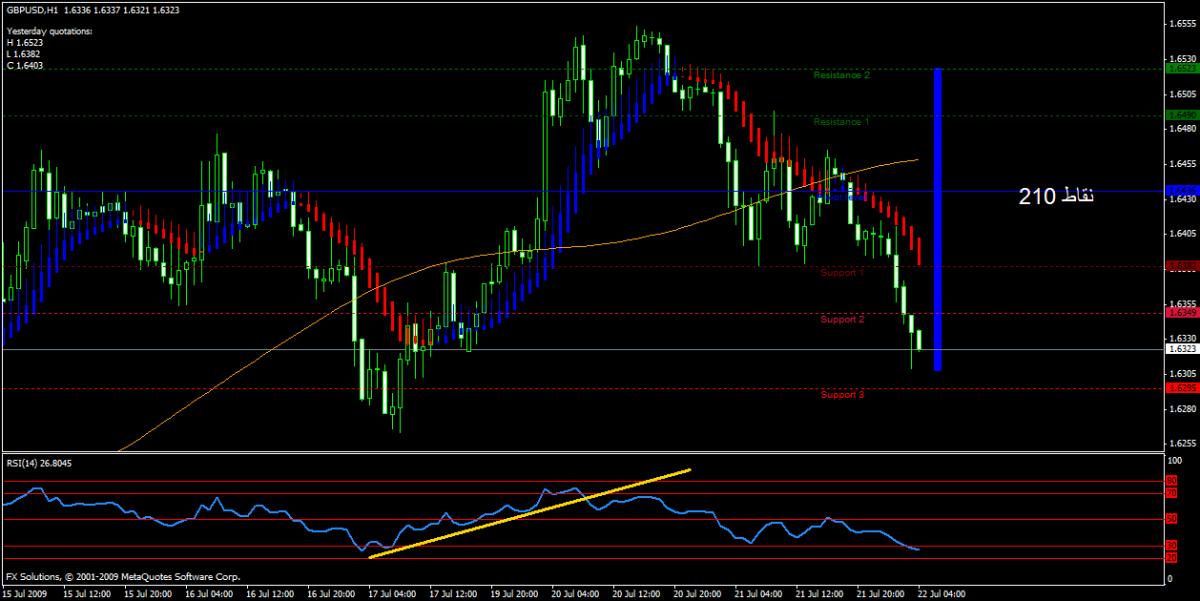The image size is (1200, 601).
Task: Click the FX Solutions copyright text
Action: coord(122,577)
